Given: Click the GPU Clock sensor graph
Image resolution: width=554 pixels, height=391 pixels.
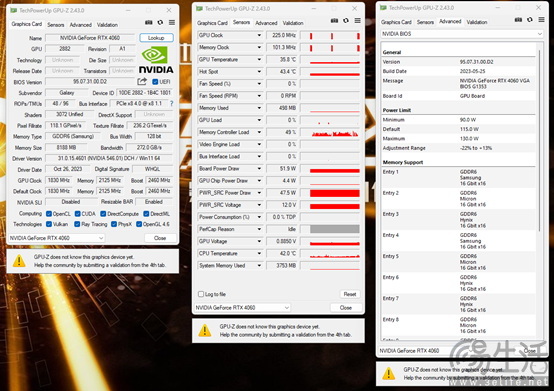Looking at the screenshot, I should pos(330,35).
